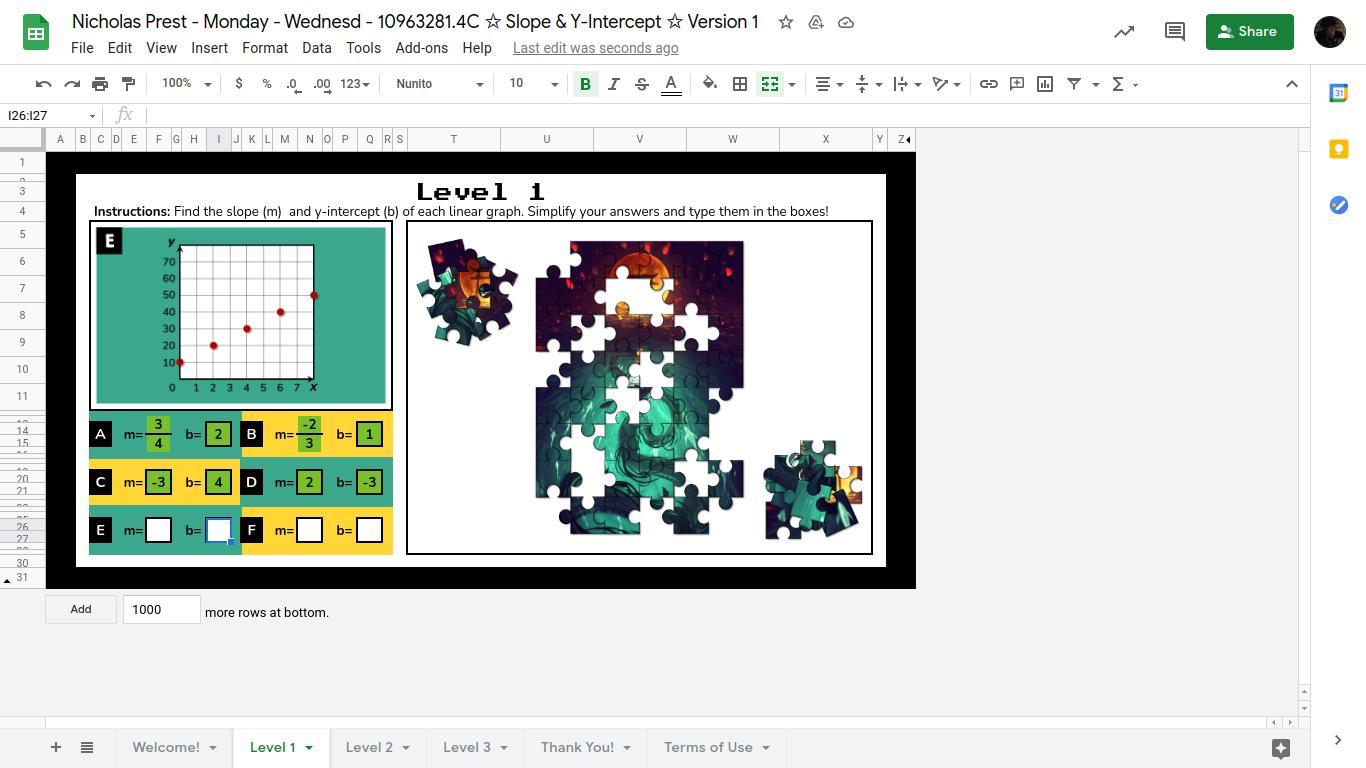Screen dimensions: 1366x768
Task: Toggle merge cells button
Action: (x=770, y=84)
